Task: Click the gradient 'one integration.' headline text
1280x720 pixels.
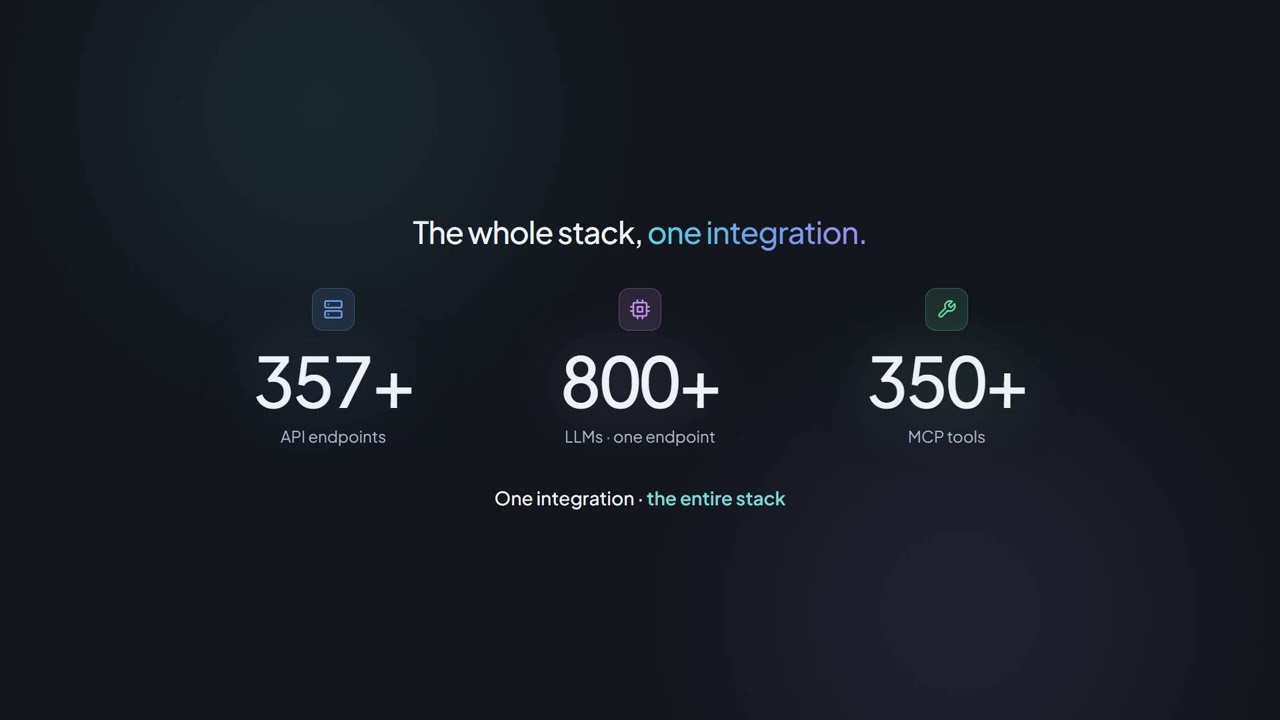Action: coord(757,233)
